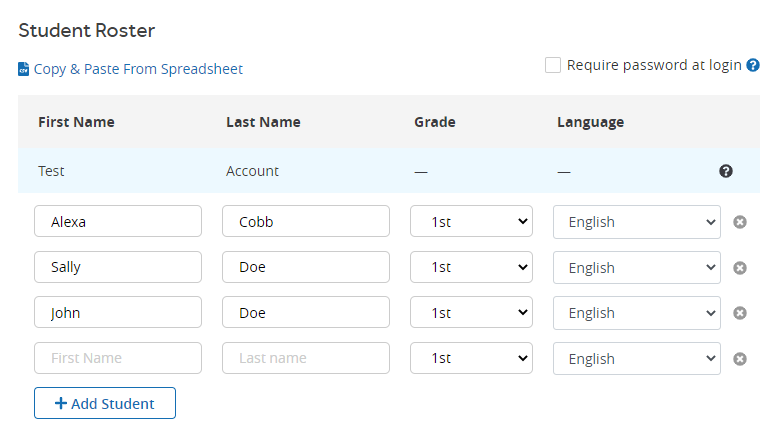Open the Grade dropdown for John Doe
The height and width of the screenshot is (437, 778).
470,313
